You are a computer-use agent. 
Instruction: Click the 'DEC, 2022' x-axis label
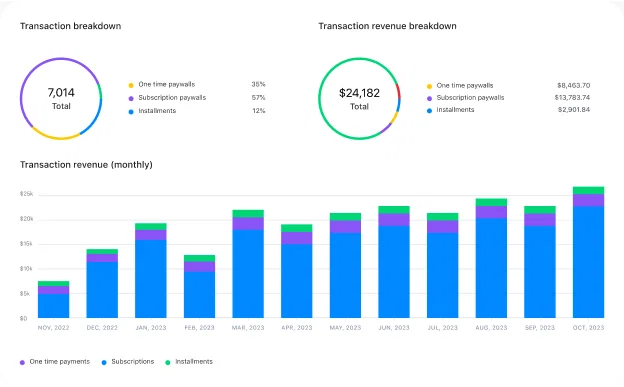pyautogui.click(x=102, y=328)
